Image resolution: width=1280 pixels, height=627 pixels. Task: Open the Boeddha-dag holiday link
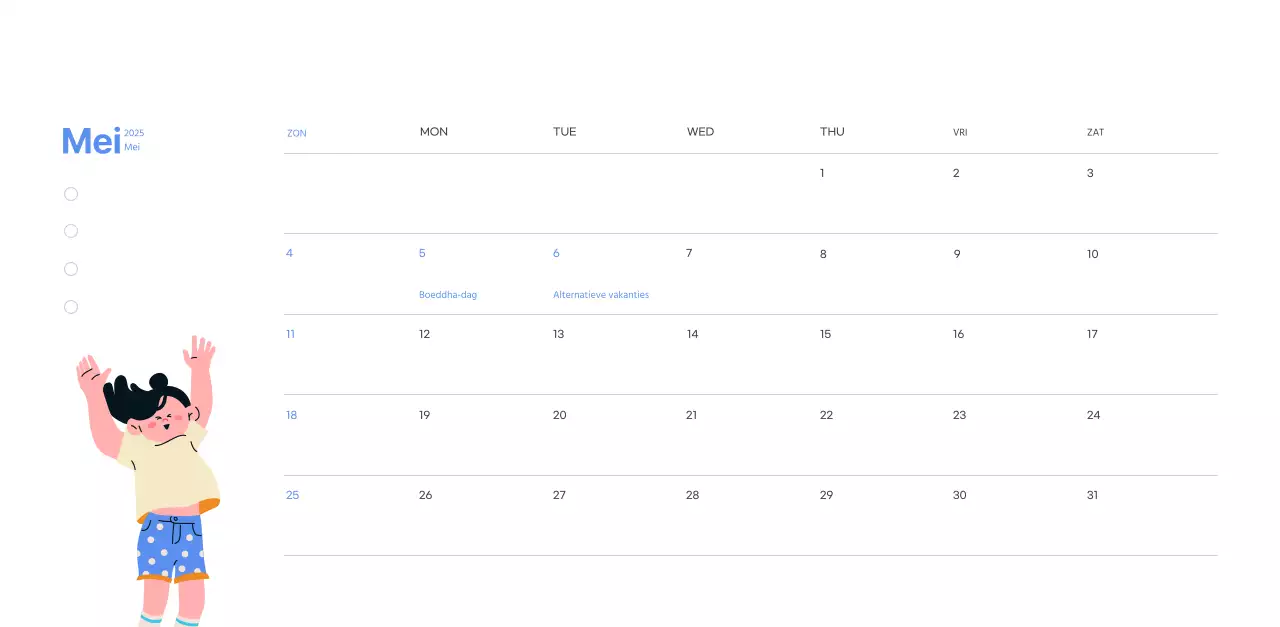(x=448, y=294)
